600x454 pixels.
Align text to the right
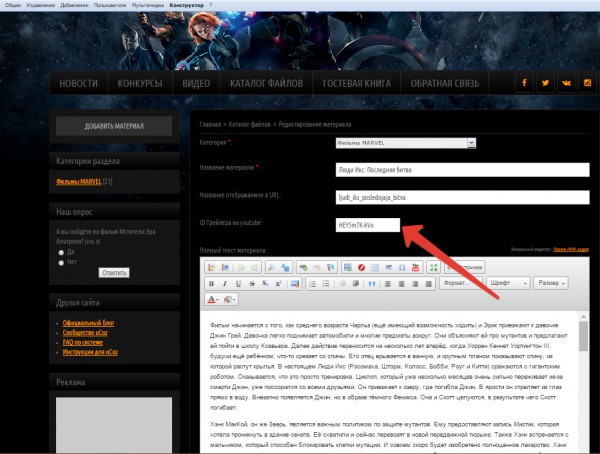pos(415,284)
